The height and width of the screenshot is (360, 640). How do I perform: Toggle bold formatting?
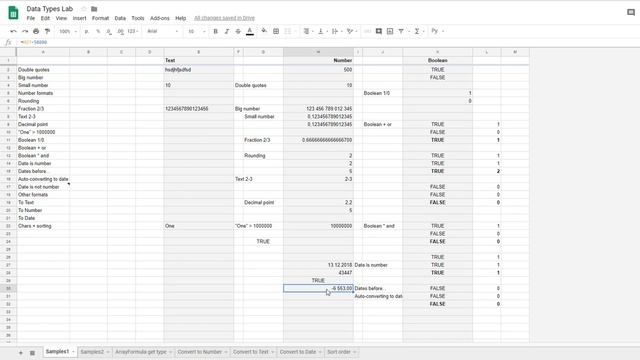[216, 31]
